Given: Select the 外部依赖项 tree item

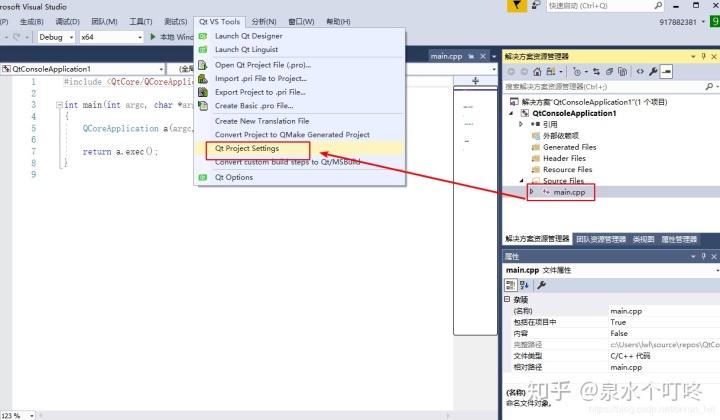Looking at the screenshot, I should coord(561,136).
